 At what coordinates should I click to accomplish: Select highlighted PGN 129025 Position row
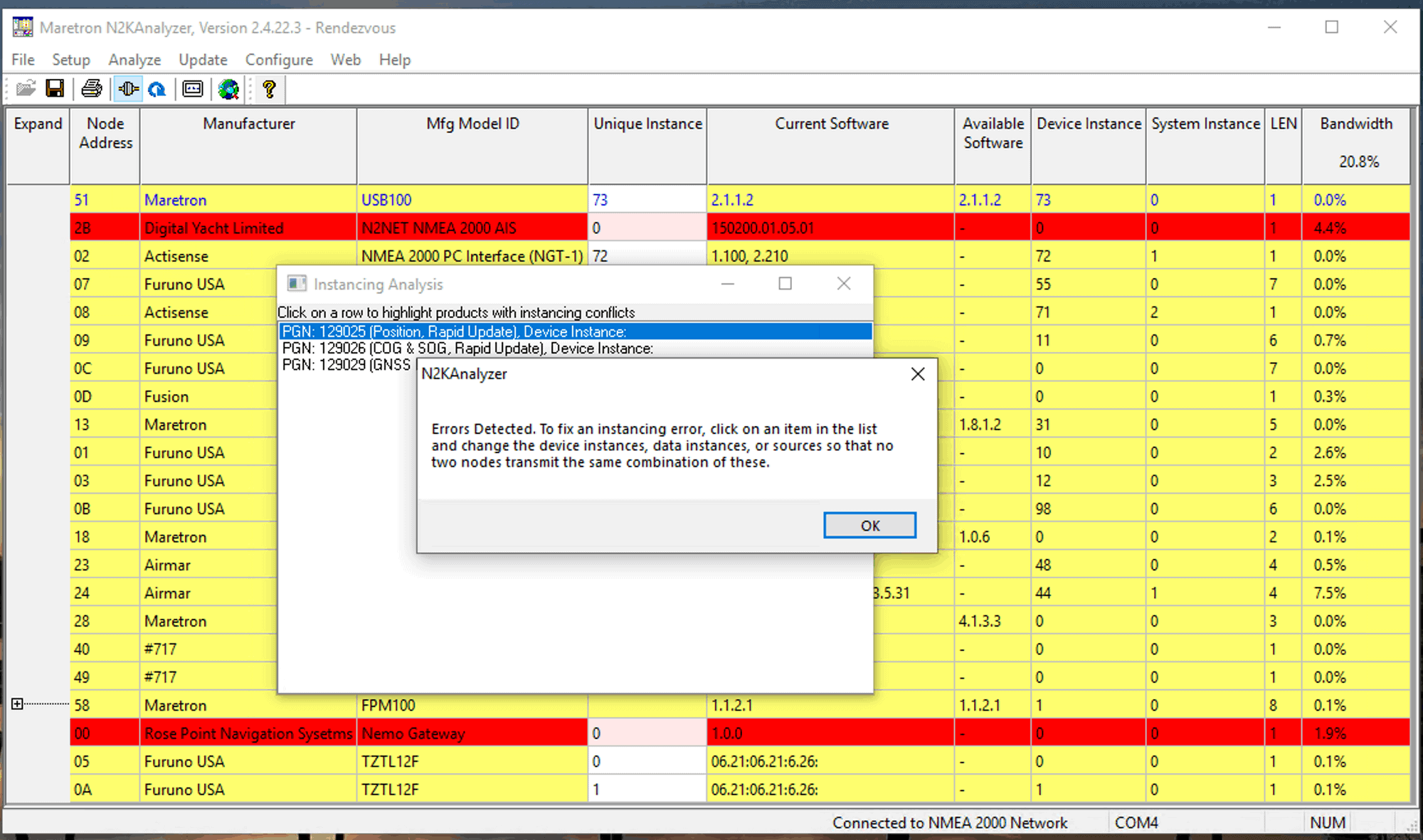(454, 331)
